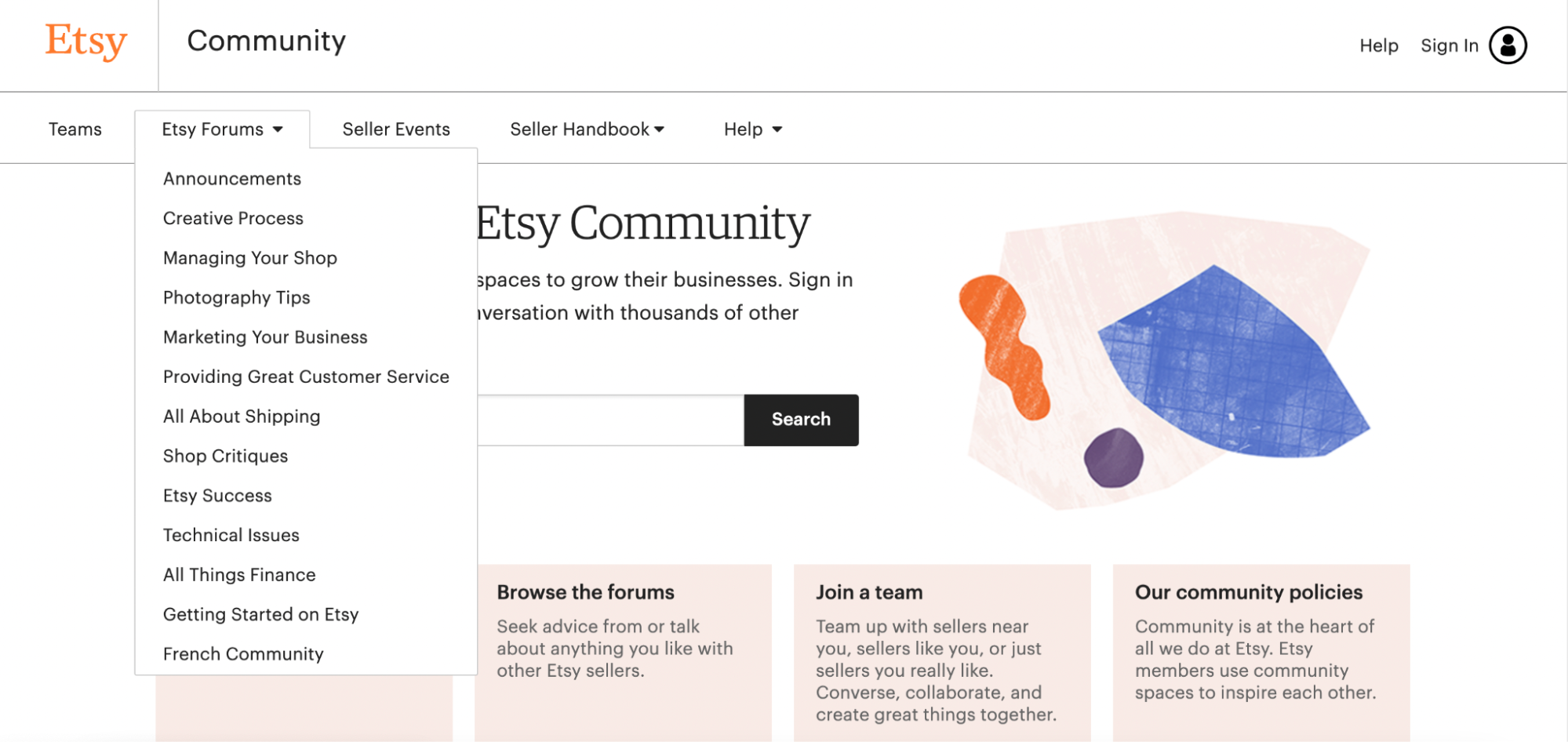
Task: Open the All Things Finance forum
Action: (239, 574)
